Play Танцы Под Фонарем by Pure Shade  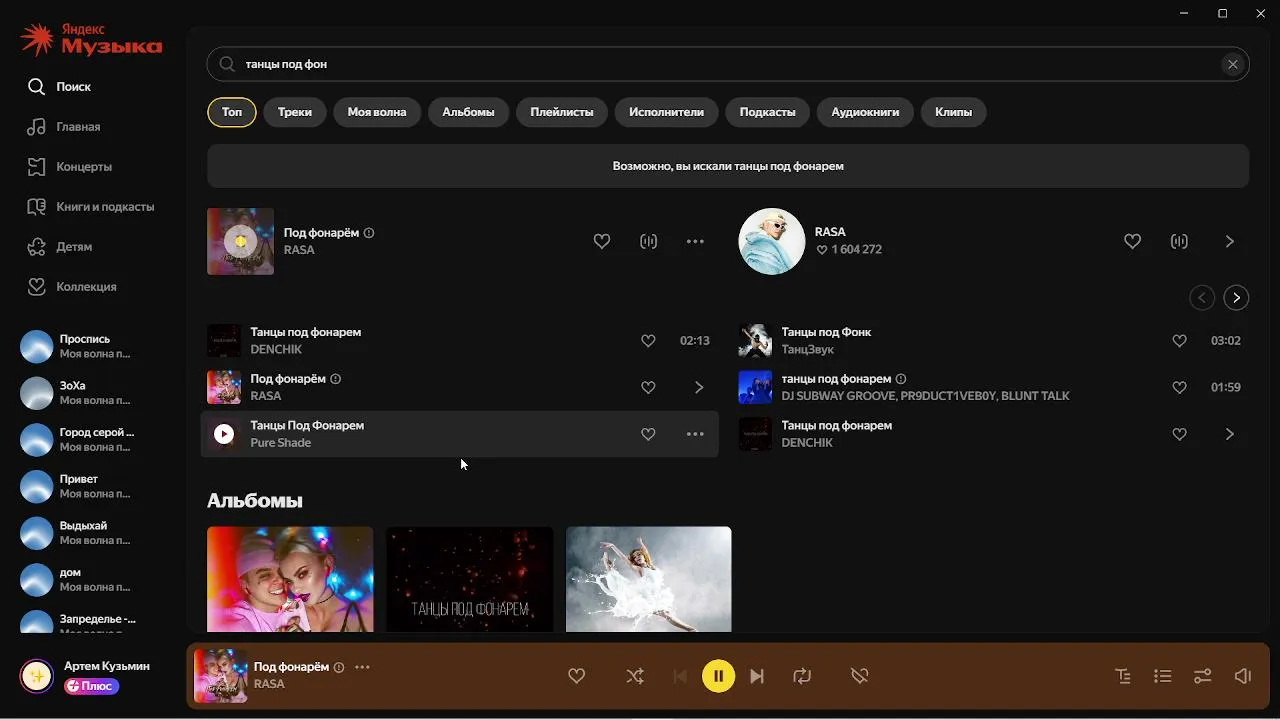coord(224,434)
